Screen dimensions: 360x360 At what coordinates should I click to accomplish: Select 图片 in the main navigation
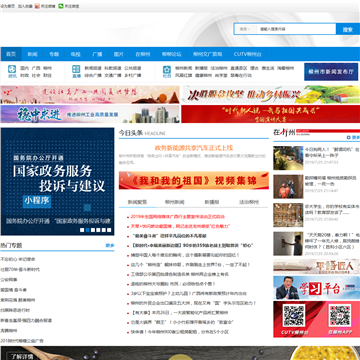[118, 54]
